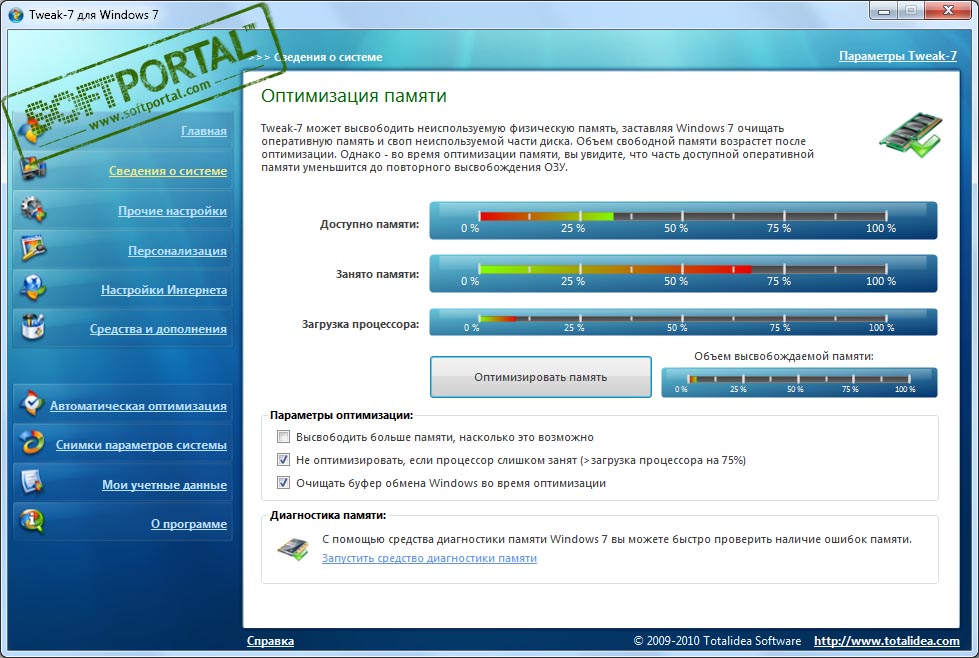Click the RAM module icon with green checkmark

pos(910,135)
